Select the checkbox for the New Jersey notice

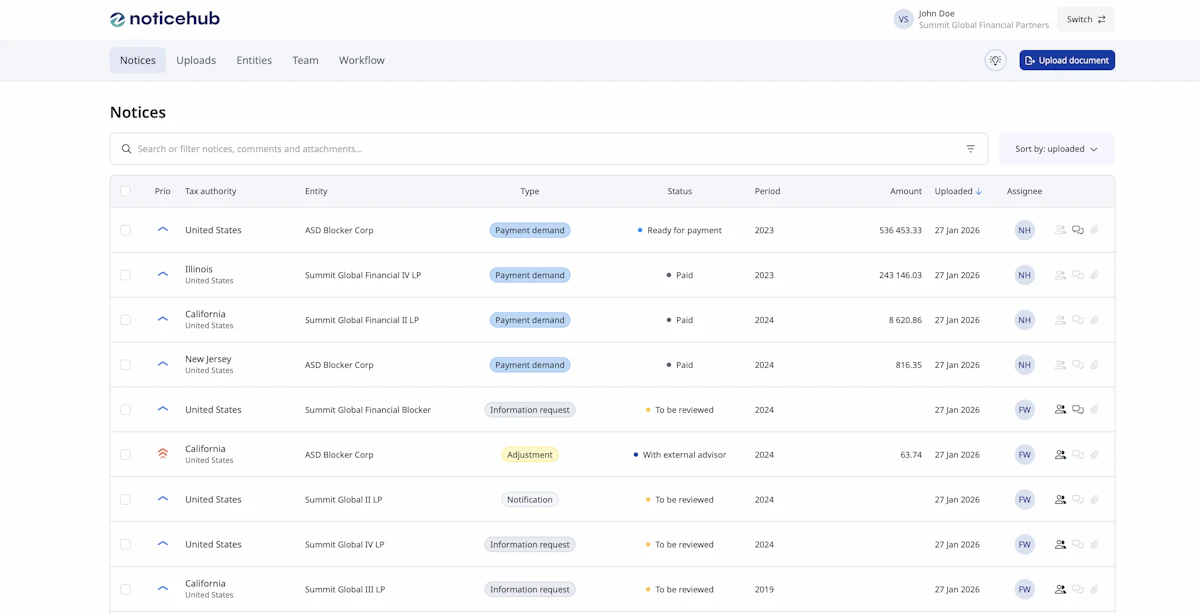(125, 365)
